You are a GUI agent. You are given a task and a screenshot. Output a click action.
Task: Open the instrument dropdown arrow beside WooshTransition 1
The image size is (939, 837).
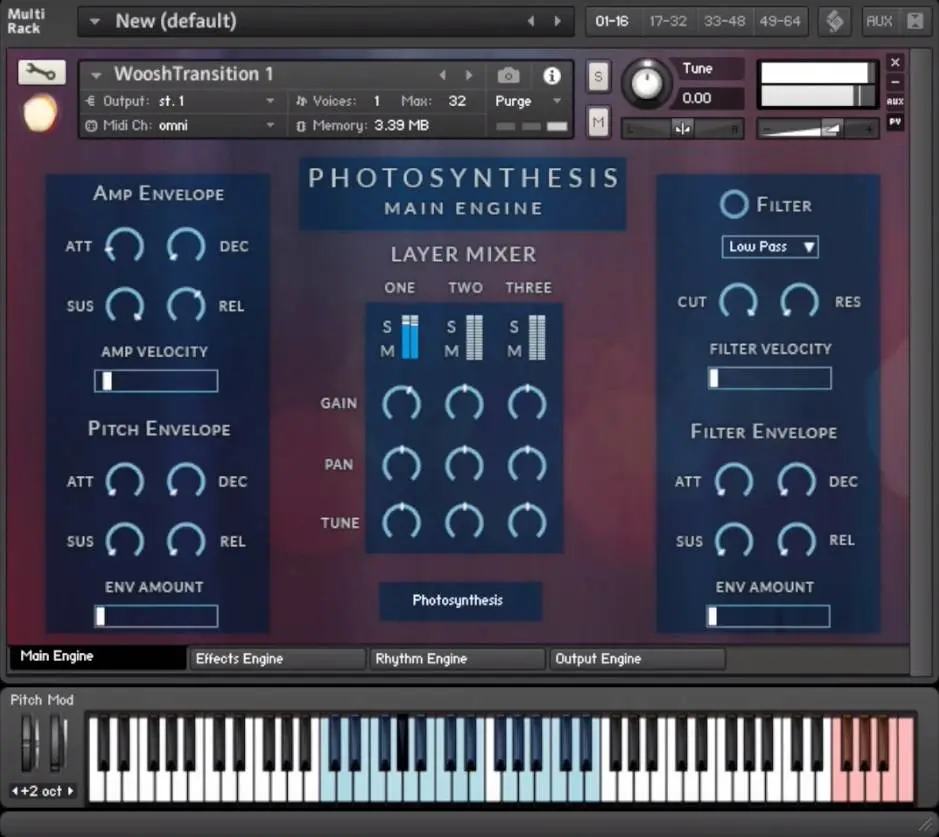[x=96, y=75]
